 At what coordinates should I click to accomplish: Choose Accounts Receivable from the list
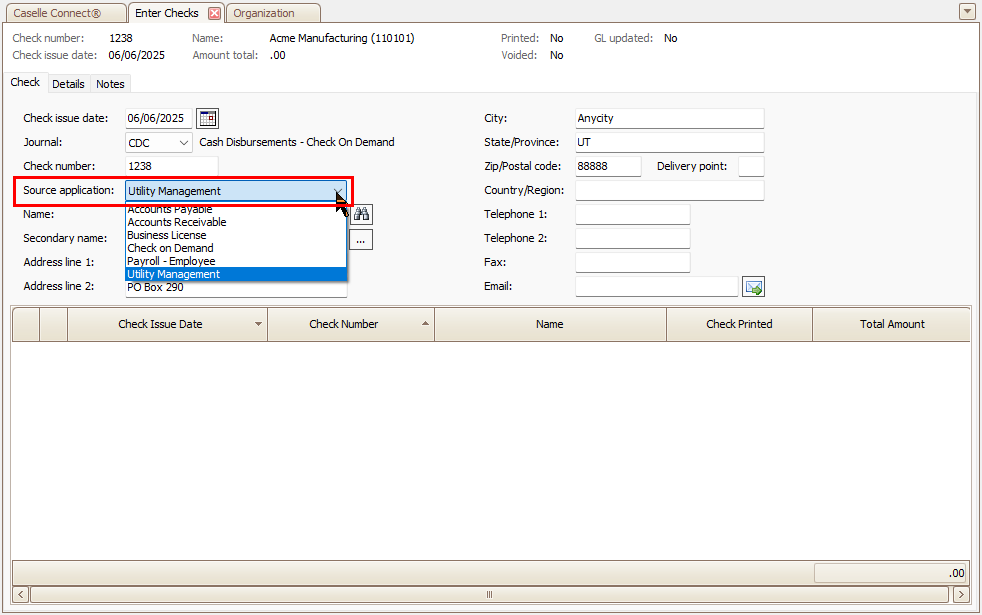pyautogui.click(x=177, y=222)
